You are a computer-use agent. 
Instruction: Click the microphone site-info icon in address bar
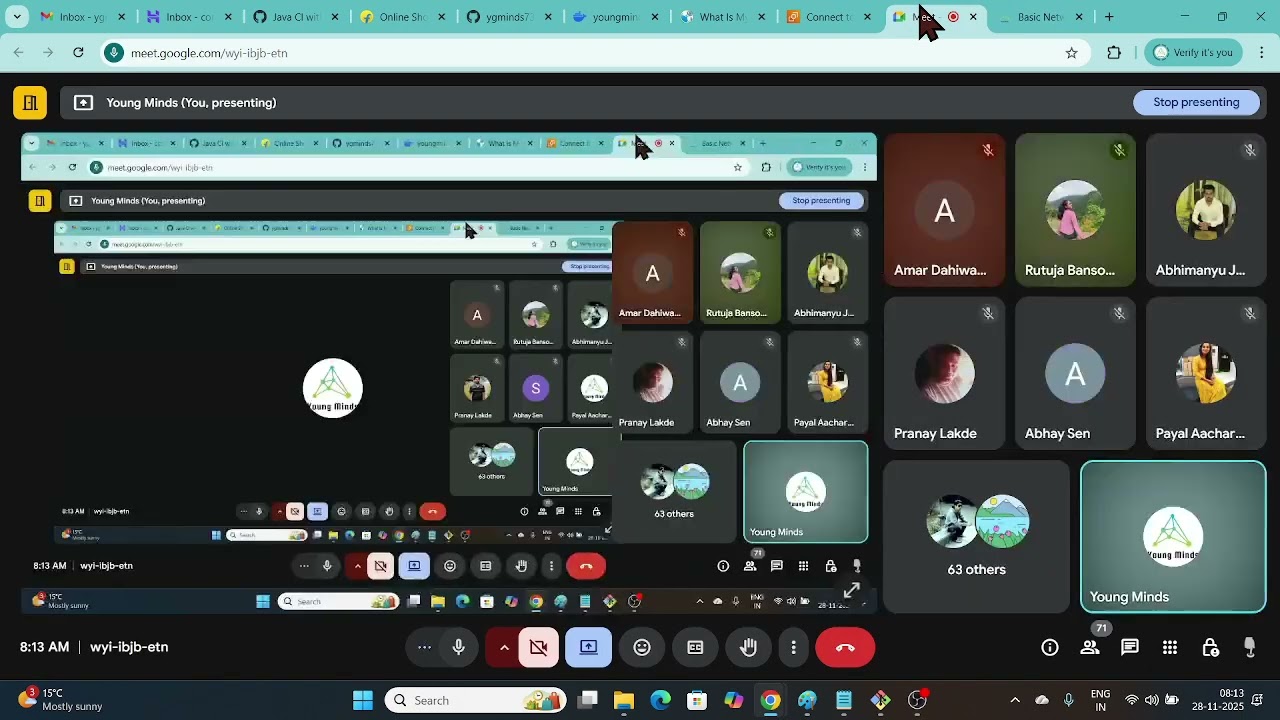tap(115, 52)
